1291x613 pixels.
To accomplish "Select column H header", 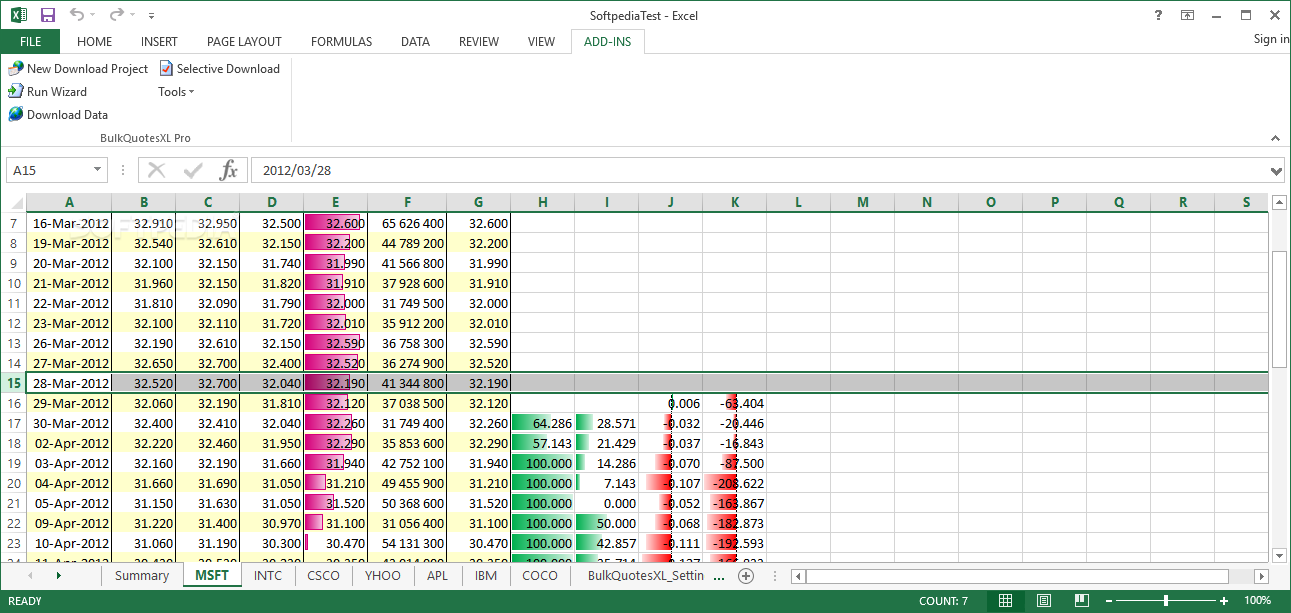I will point(543,202).
